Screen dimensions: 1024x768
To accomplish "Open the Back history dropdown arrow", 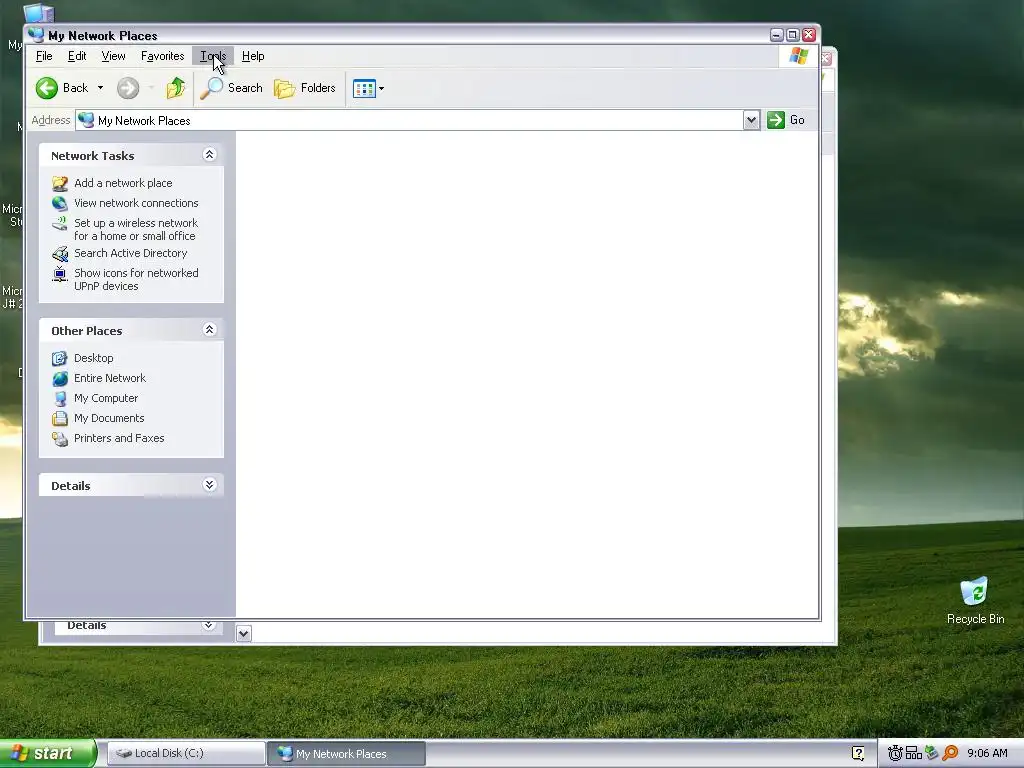I will point(100,88).
